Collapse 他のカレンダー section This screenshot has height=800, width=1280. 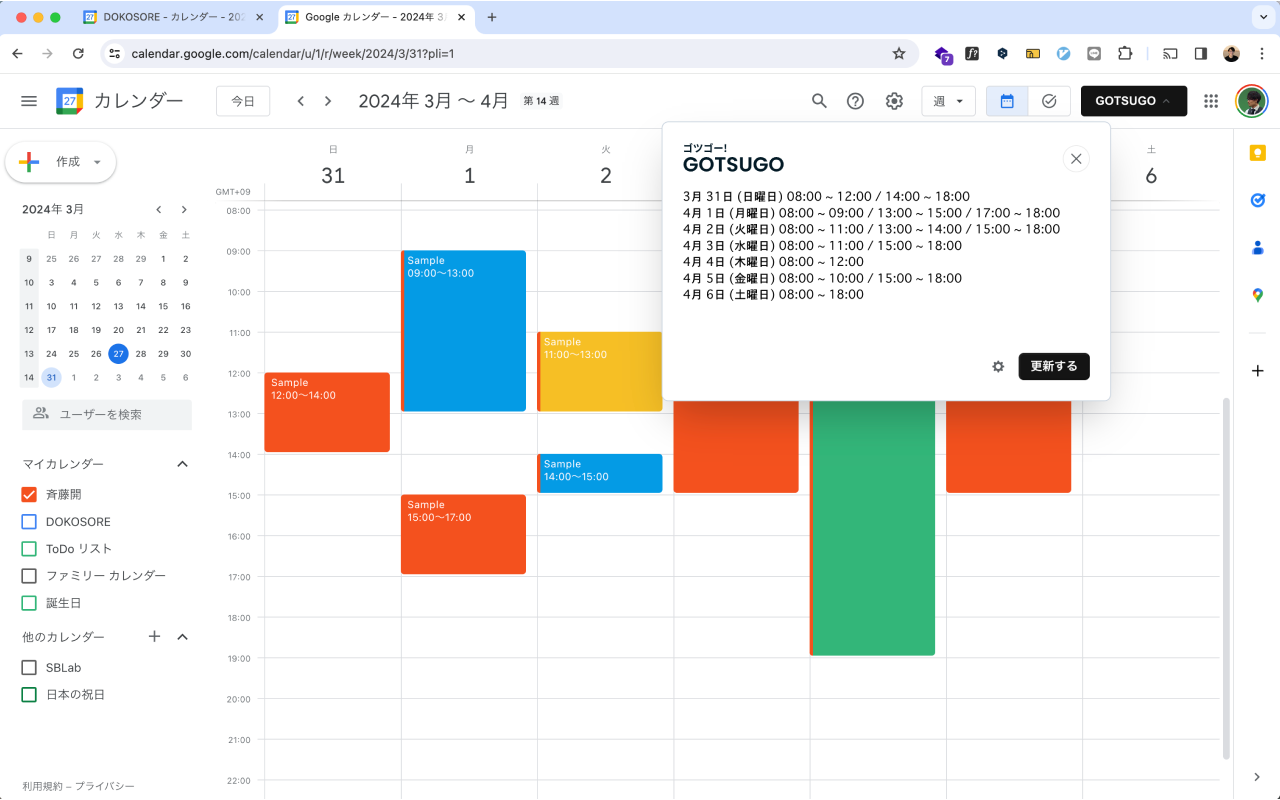click(182, 636)
